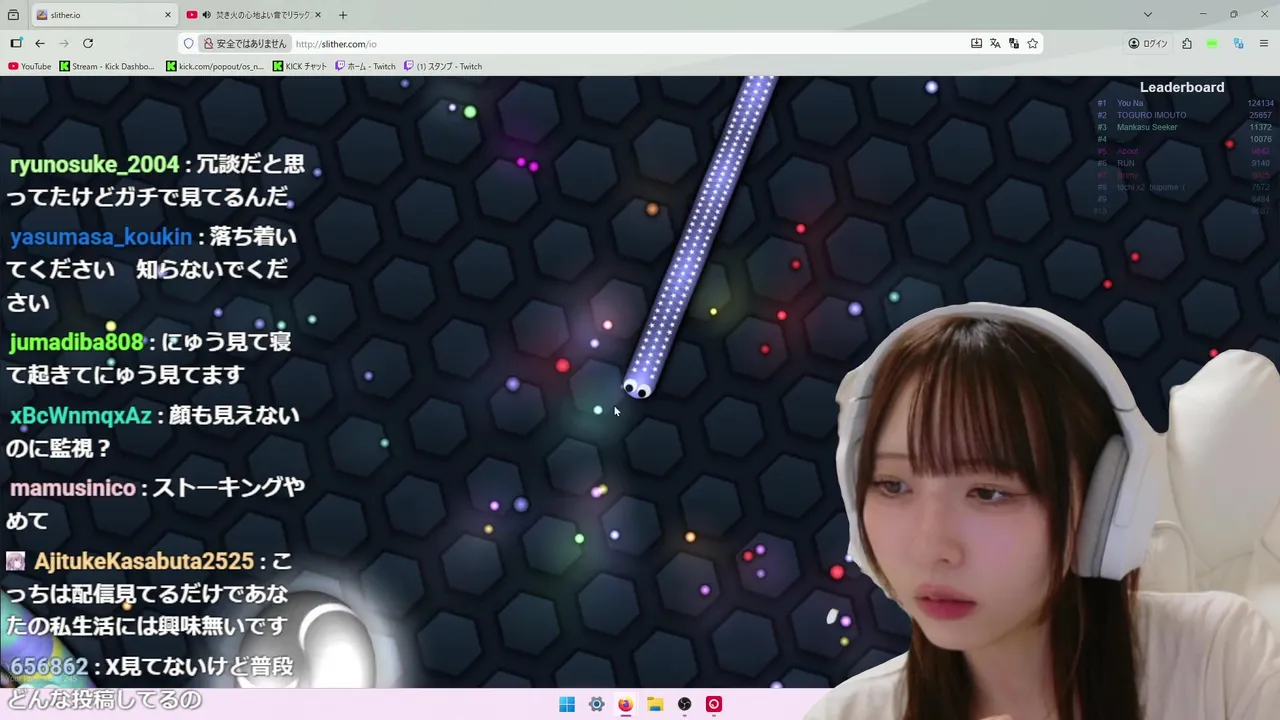Open File Explorer from taskbar

click(x=655, y=704)
